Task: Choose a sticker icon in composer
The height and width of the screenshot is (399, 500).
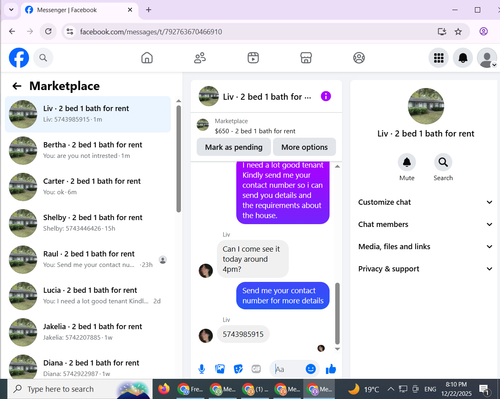Action: 238,369
